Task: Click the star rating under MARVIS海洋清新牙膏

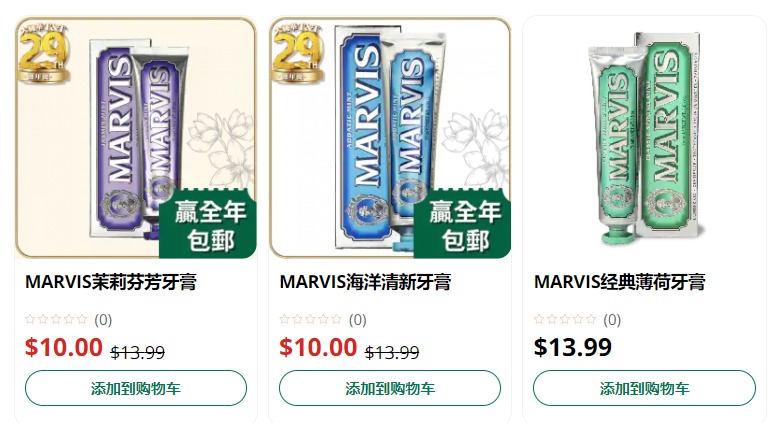Action: (311, 320)
